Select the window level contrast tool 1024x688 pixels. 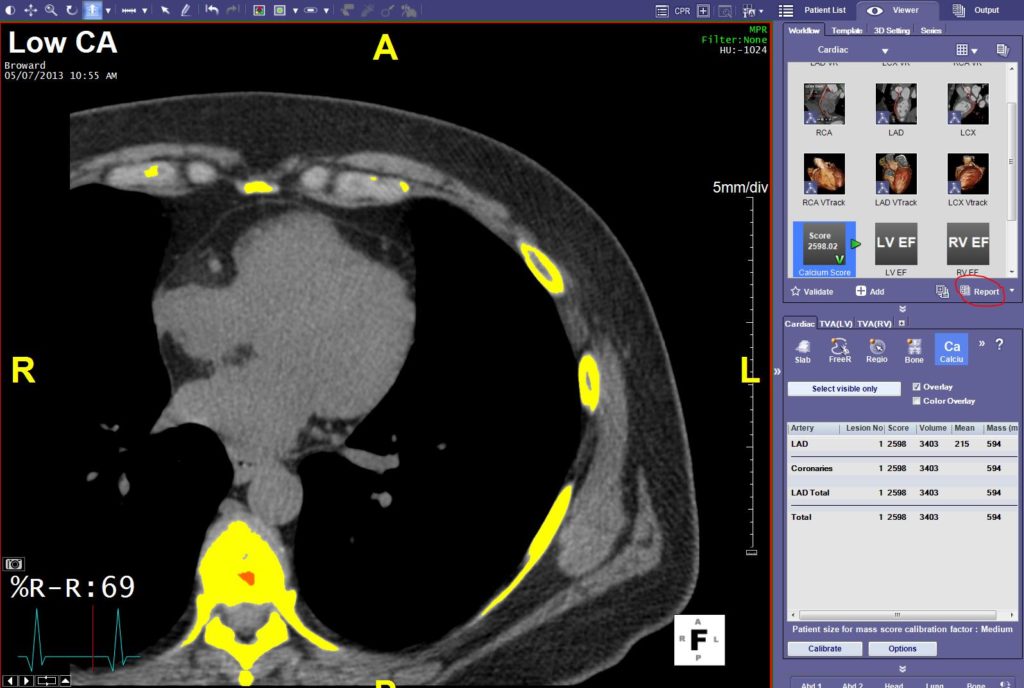coord(10,10)
